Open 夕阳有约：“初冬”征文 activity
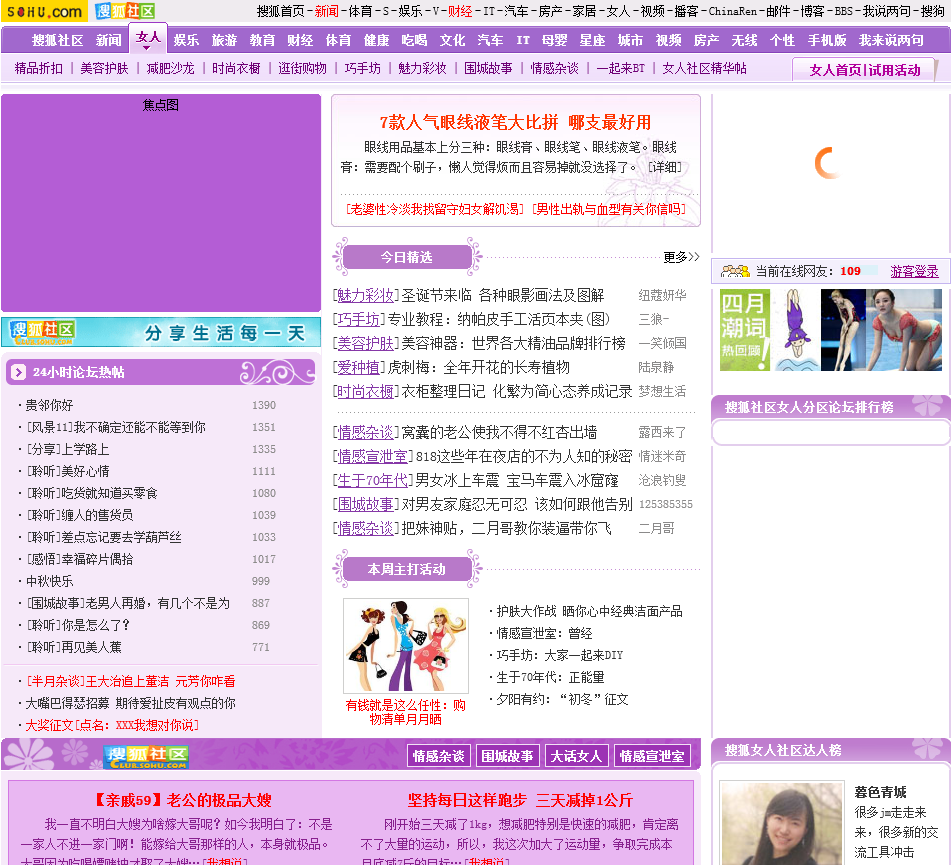Screen dimensions: 952x865 click(562, 699)
